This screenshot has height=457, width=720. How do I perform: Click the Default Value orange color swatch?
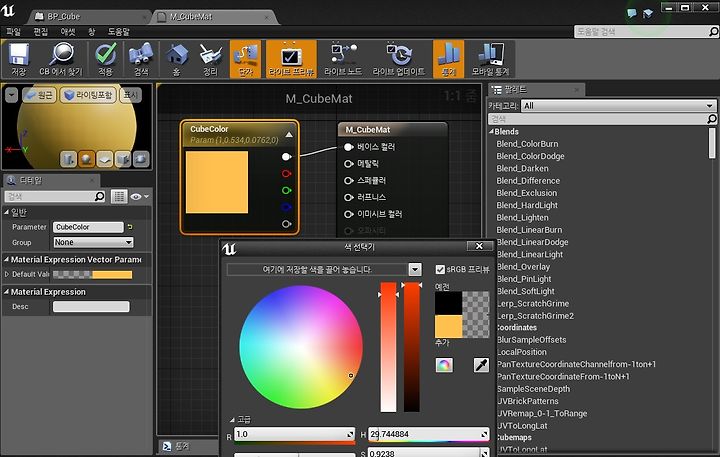click(x=112, y=275)
